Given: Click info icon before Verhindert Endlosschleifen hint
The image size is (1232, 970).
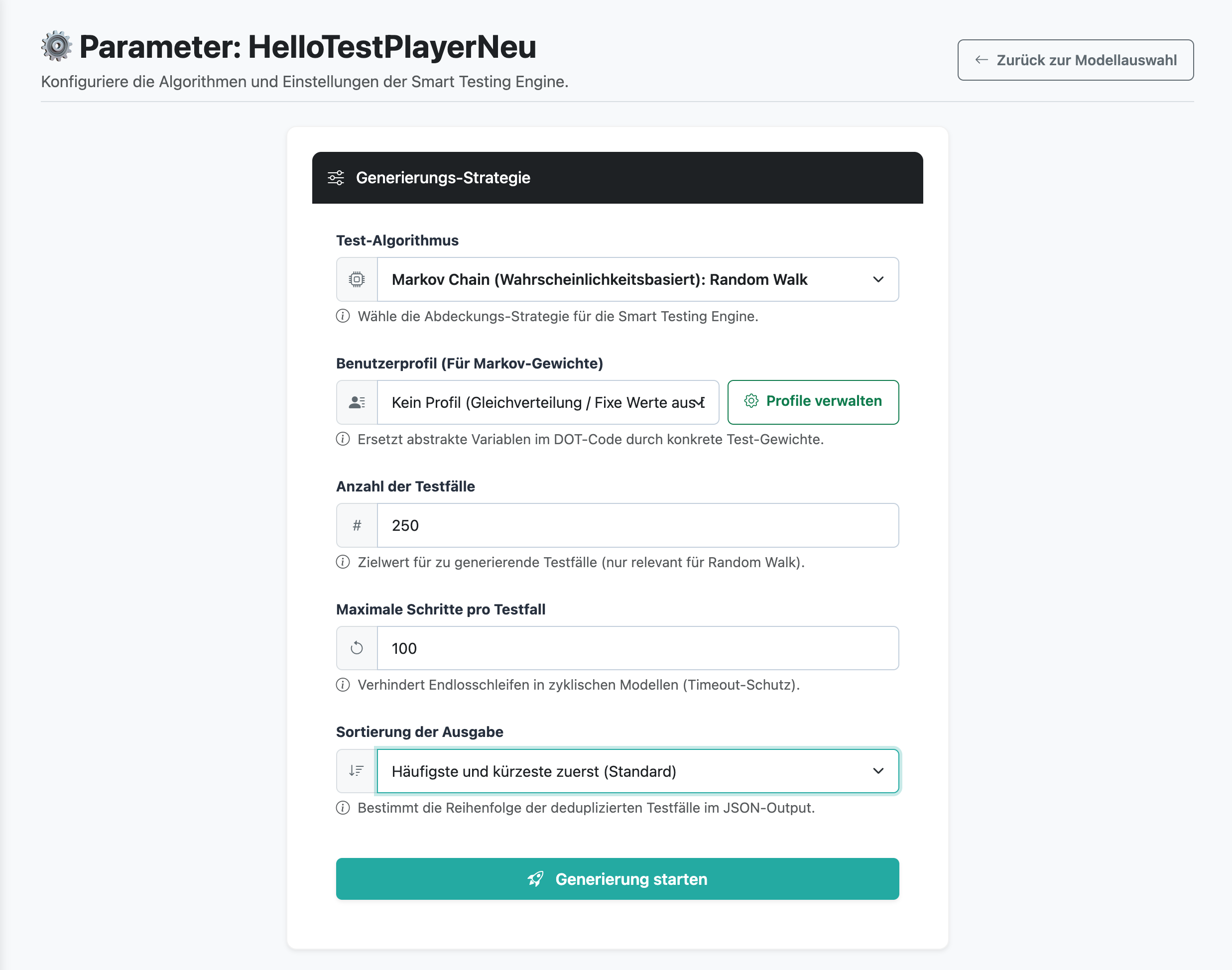Looking at the screenshot, I should point(343,685).
